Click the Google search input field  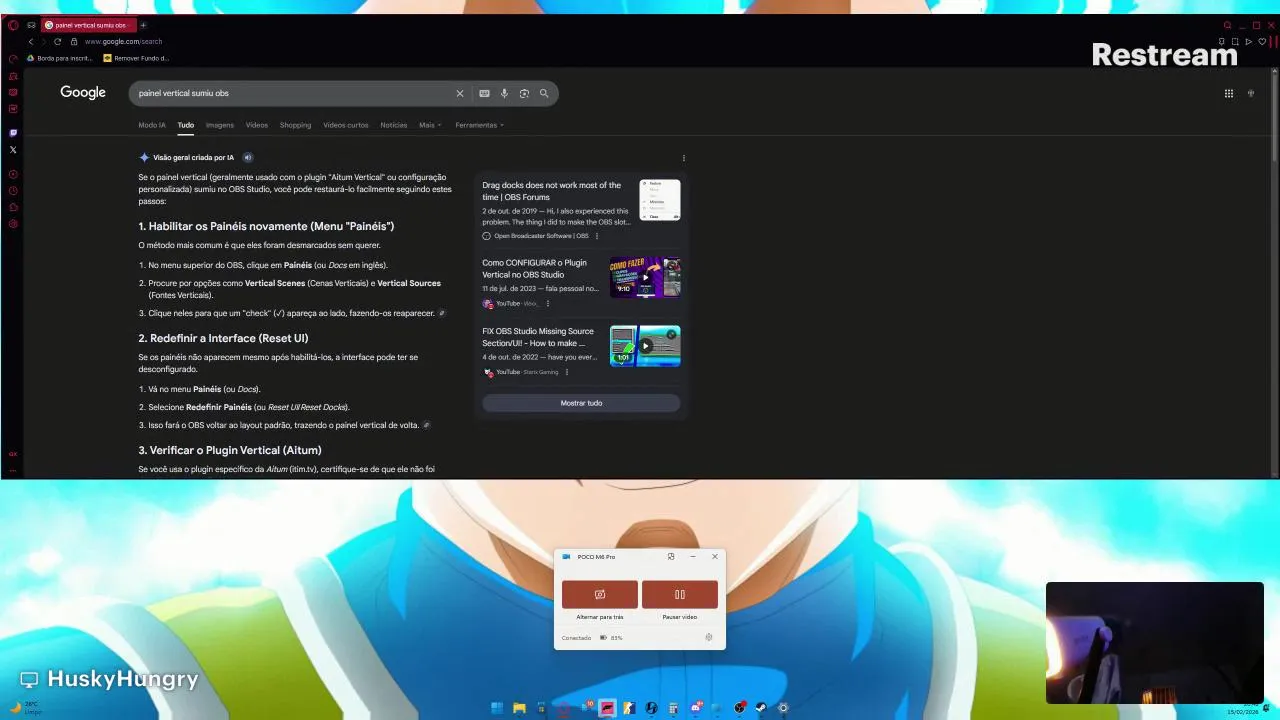pos(295,93)
